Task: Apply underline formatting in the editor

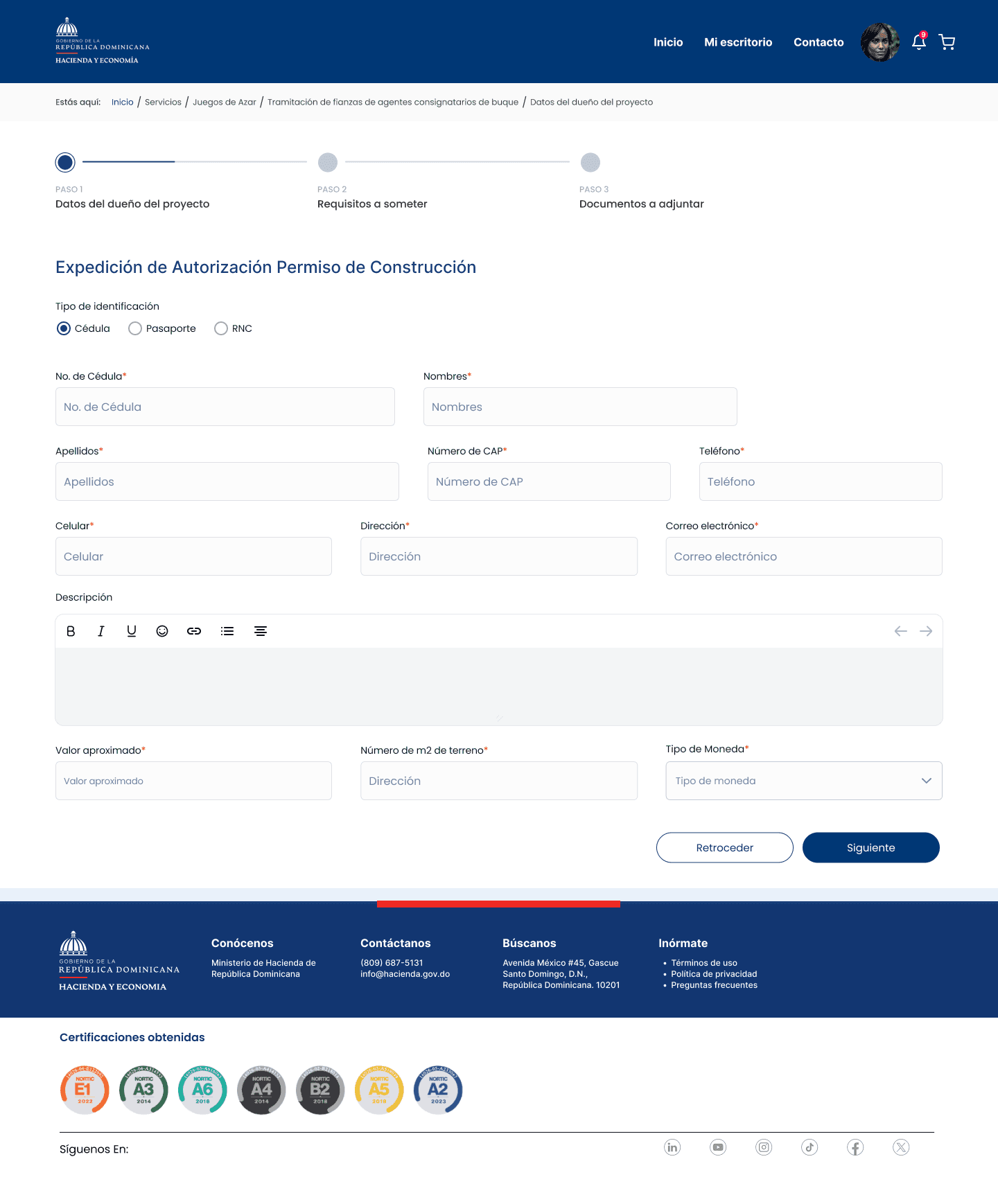Action: (132, 631)
